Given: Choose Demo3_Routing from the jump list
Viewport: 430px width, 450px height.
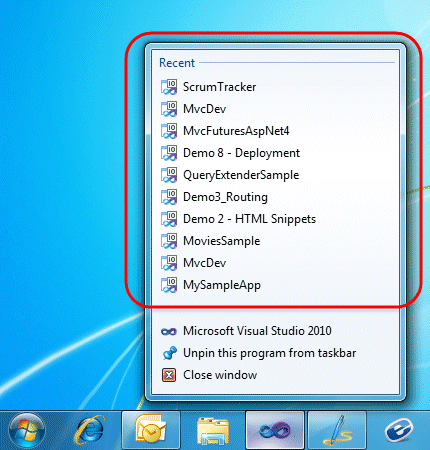Looking at the screenshot, I should (275, 197).
